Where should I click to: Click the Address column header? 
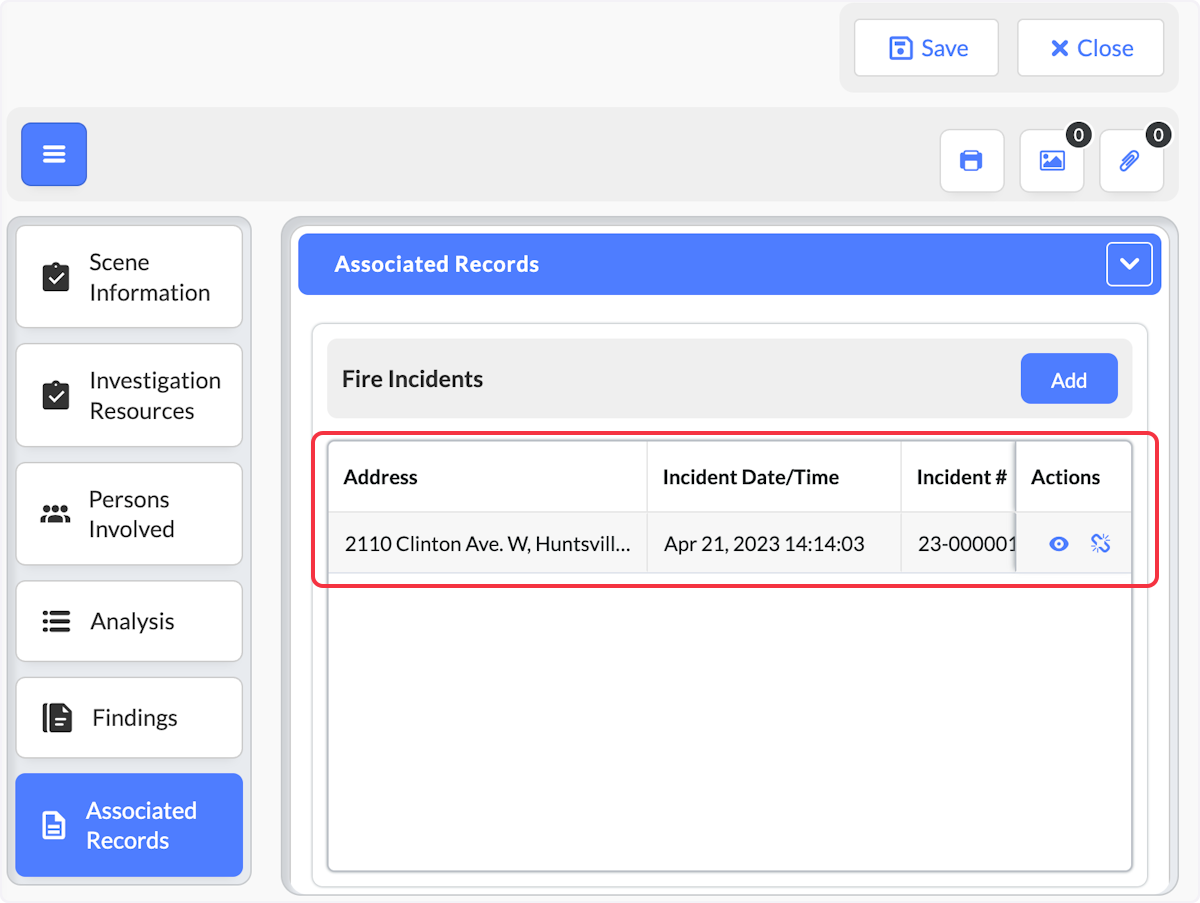(488, 477)
